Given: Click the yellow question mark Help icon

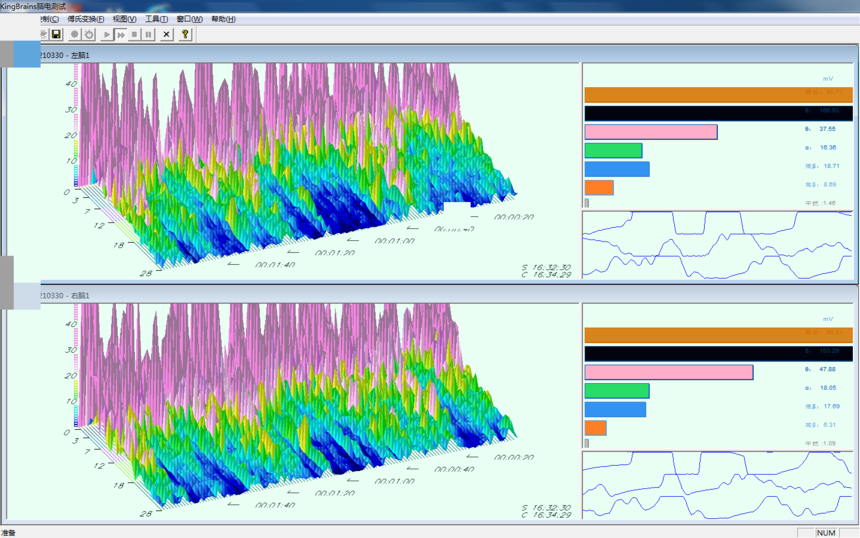Looking at the screenshot, I should (x=185, y=35).
